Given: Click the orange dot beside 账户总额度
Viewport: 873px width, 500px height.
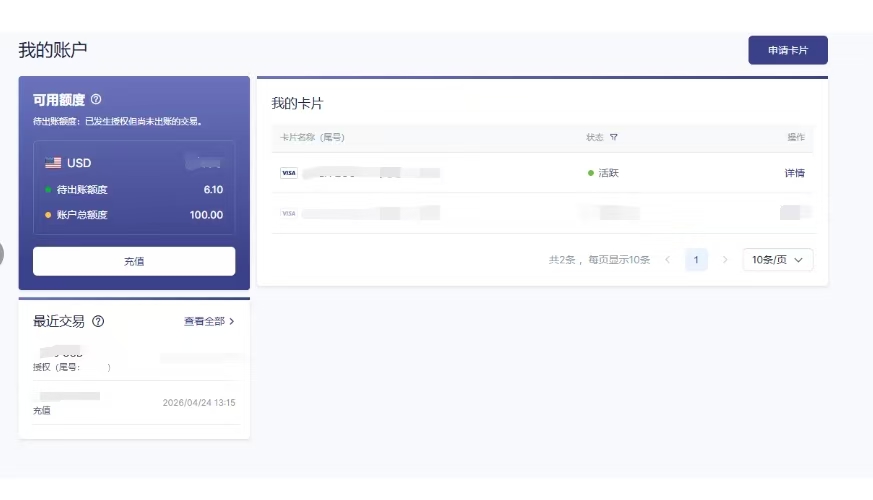Looking at the screenshot, I should tap(47, 215).
